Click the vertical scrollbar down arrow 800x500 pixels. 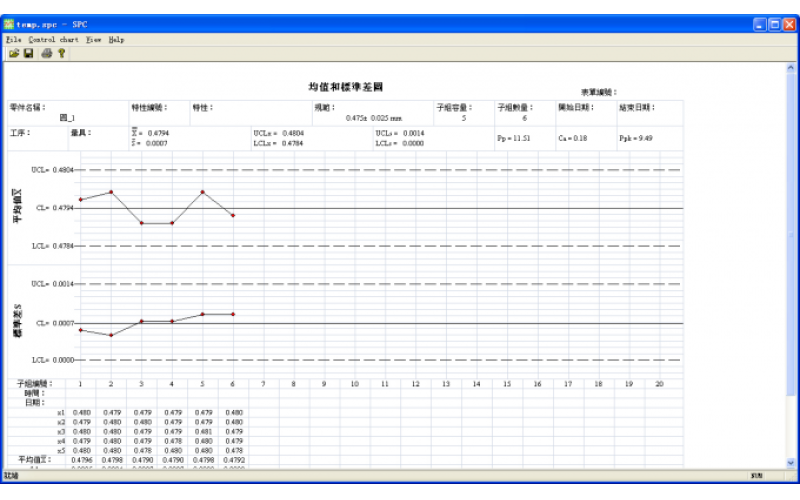792,462
